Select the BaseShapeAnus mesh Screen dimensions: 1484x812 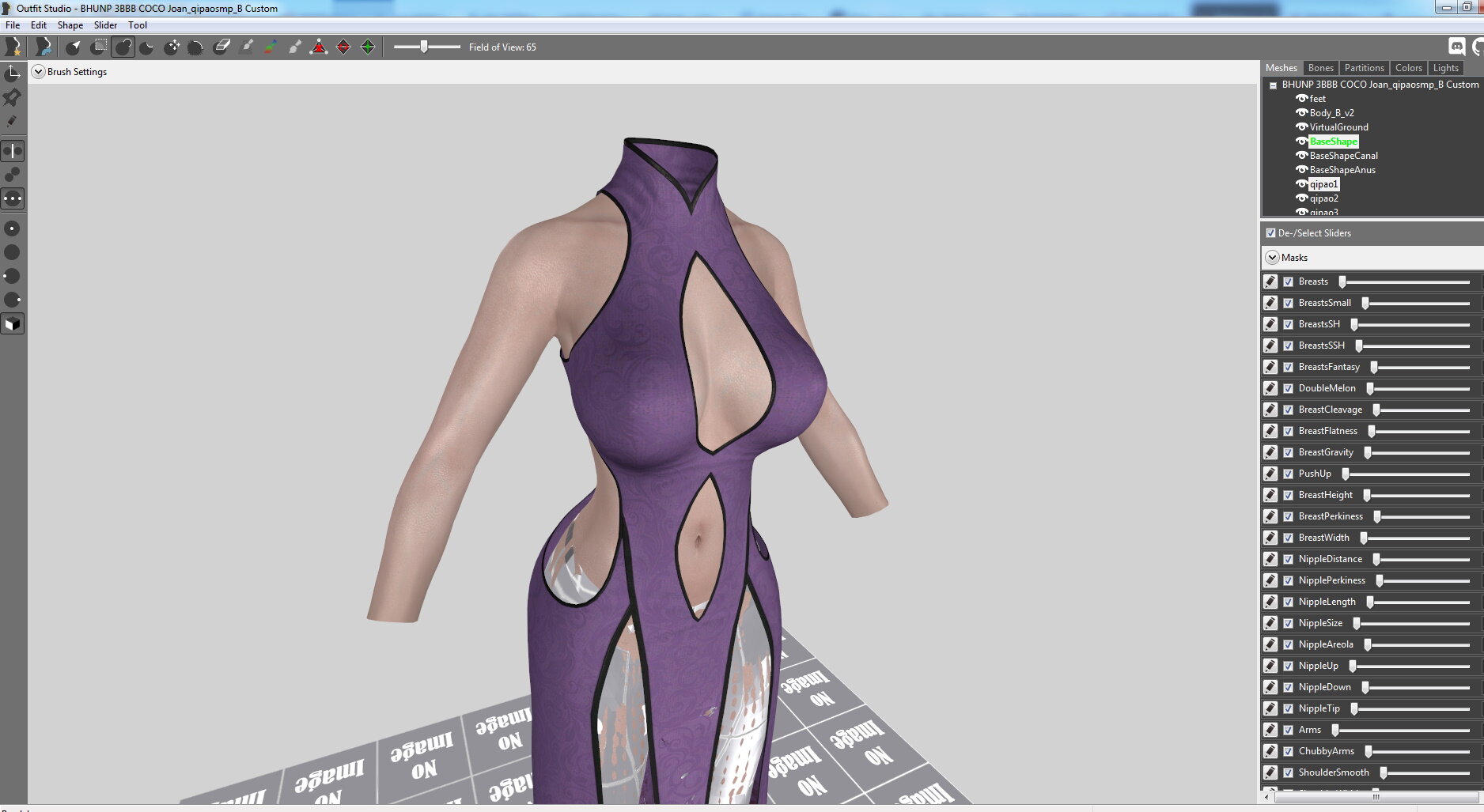click(1342, 170)
